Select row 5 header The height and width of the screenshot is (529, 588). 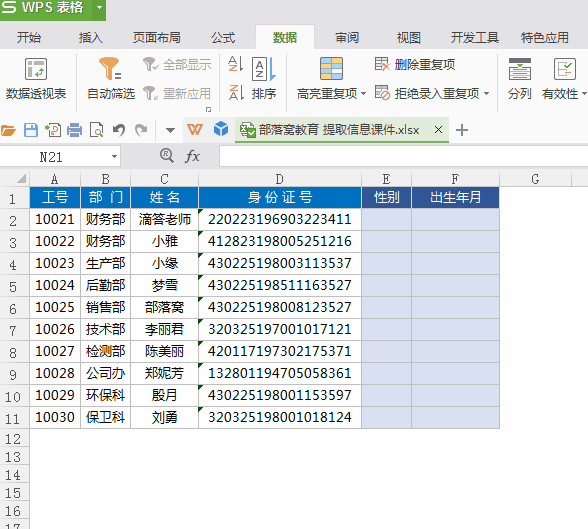pyautogui.click(x=14, y=286)
